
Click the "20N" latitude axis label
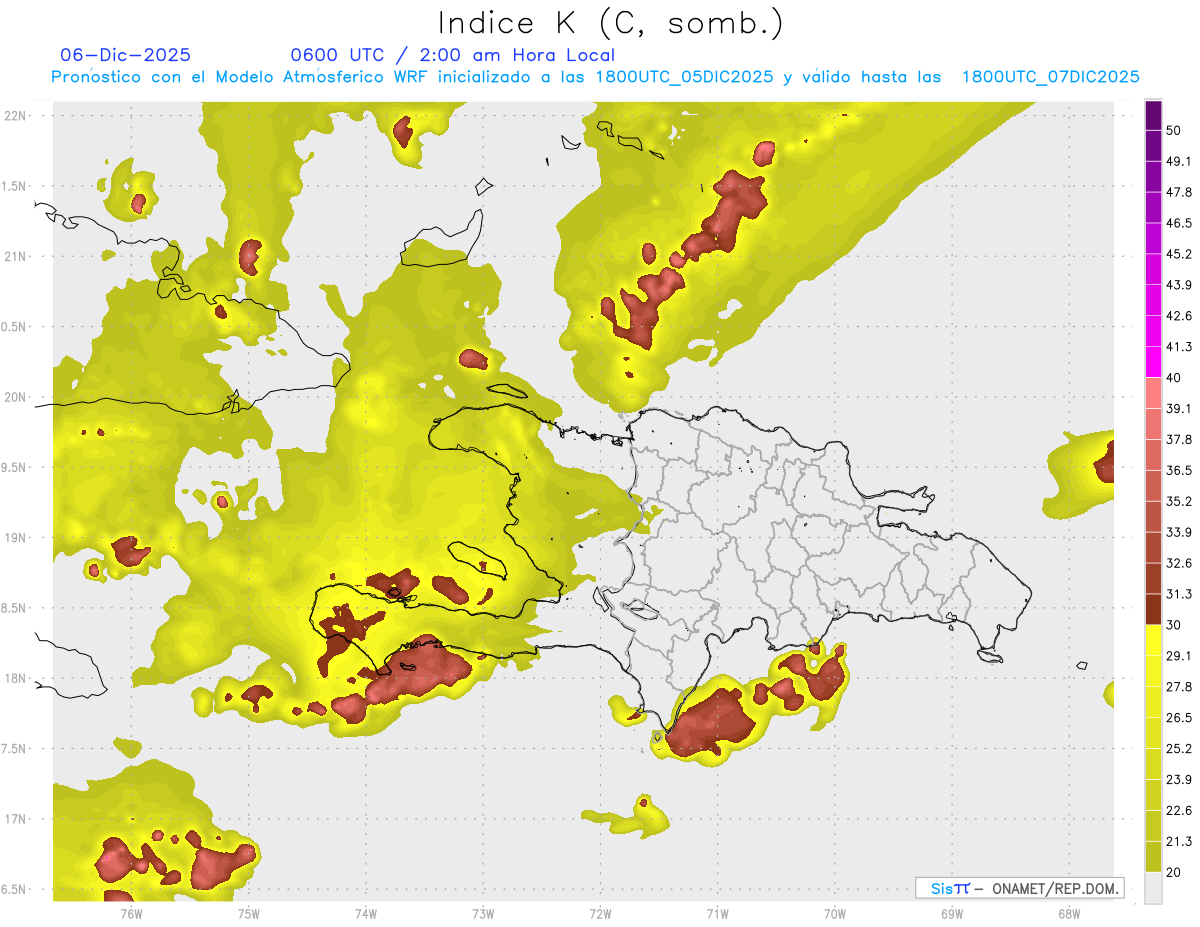(x=15, y=397)
